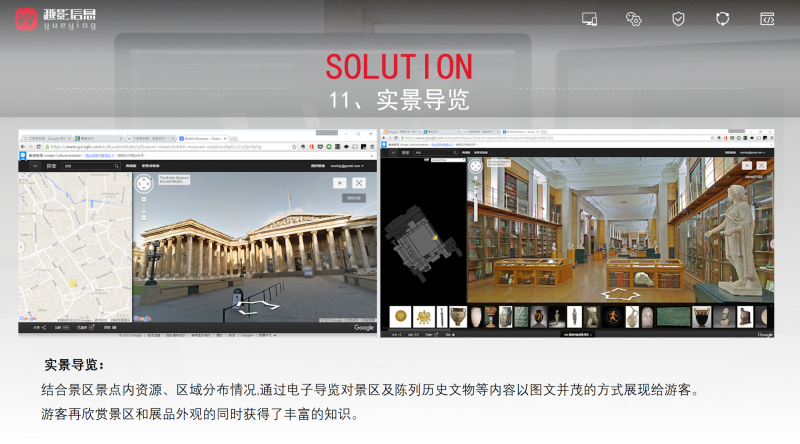
Task: Close the outdoor museum street view panel
Action: point(359,183)
